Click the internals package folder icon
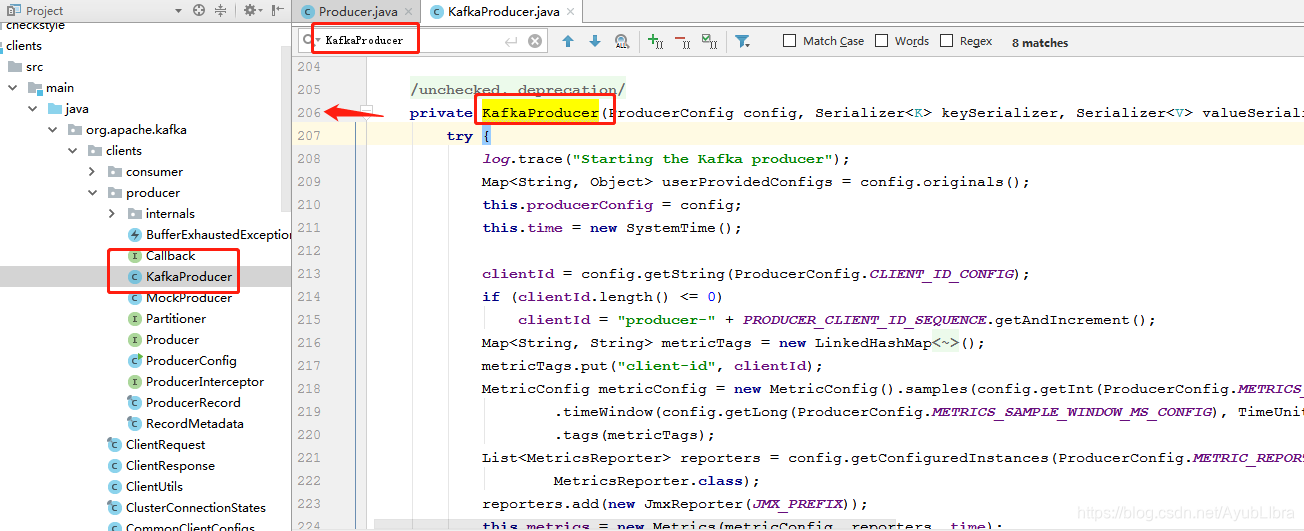The height and width of the screenshot is (531, 1304). pyautogui.click(x=135, y=214)
